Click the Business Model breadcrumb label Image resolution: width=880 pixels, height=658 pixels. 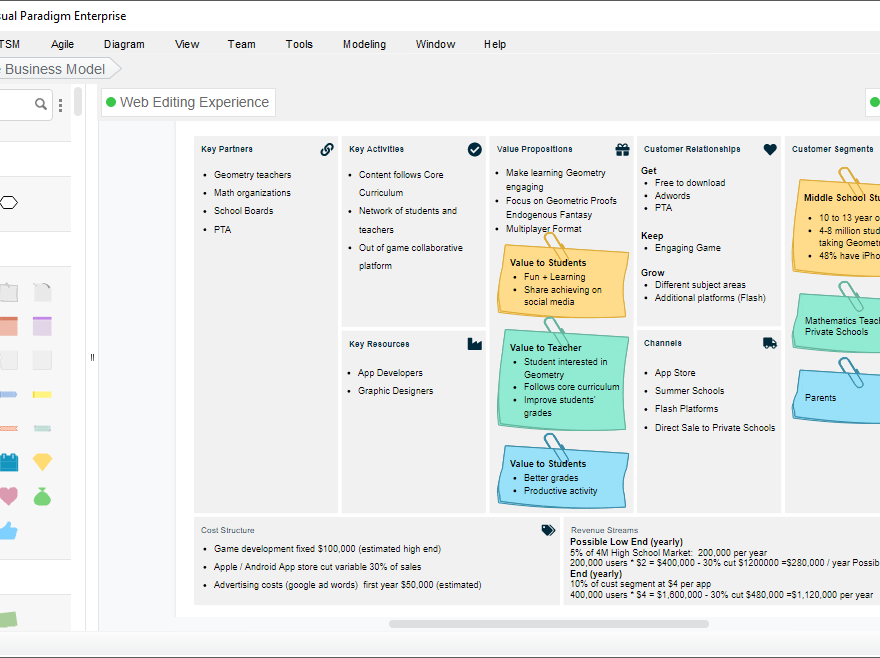point(53,69)
